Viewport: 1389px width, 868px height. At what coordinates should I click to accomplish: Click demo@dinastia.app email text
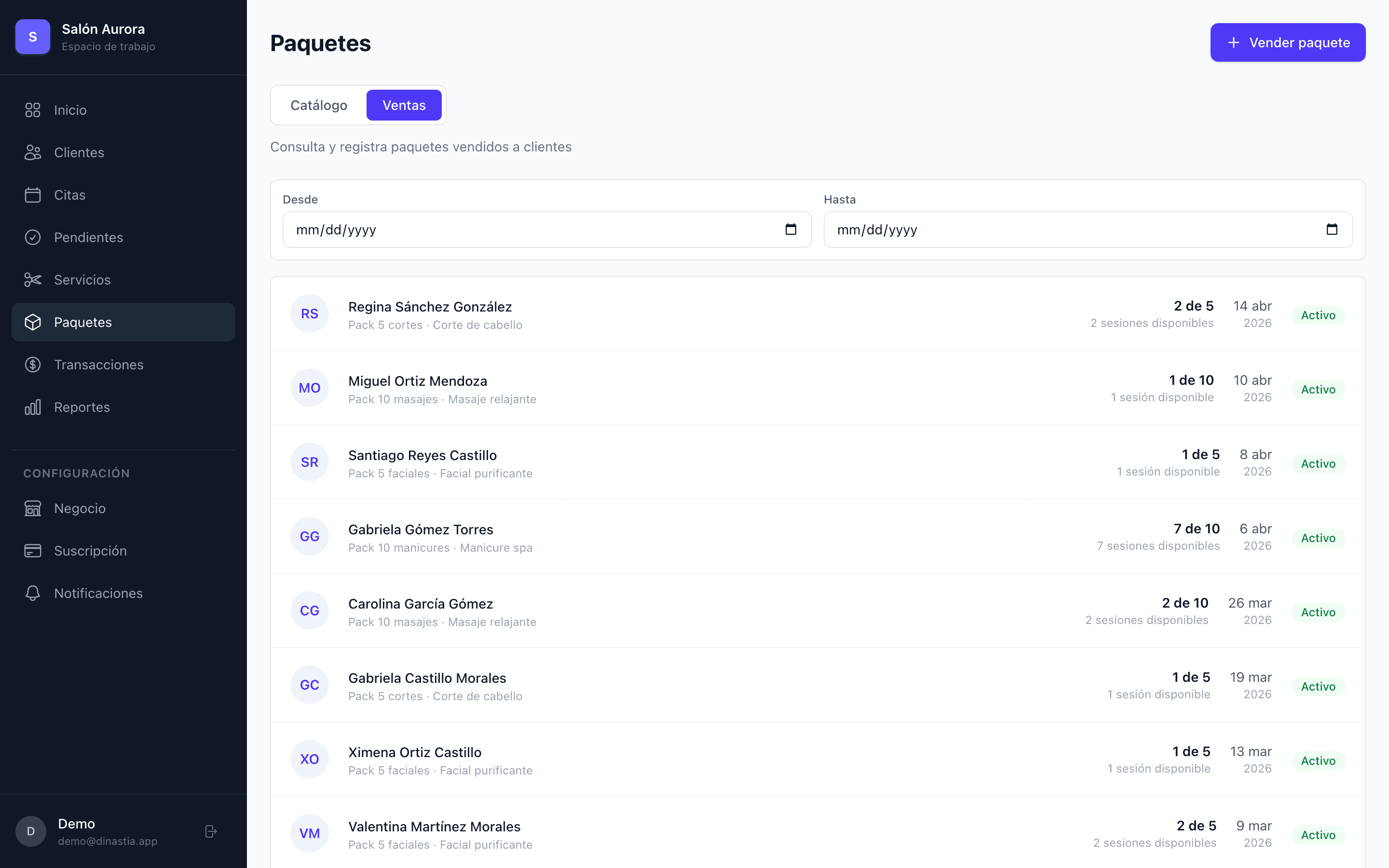click(108, 841)
